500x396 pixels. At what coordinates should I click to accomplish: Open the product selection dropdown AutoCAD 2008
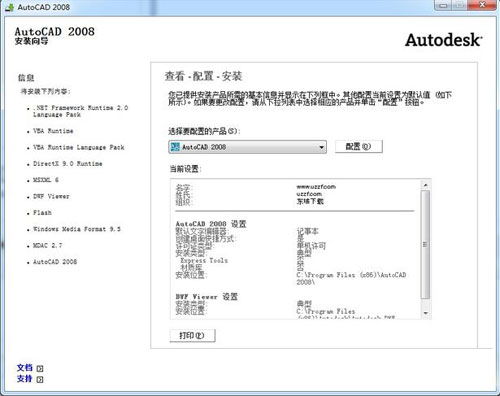[247, 147]
